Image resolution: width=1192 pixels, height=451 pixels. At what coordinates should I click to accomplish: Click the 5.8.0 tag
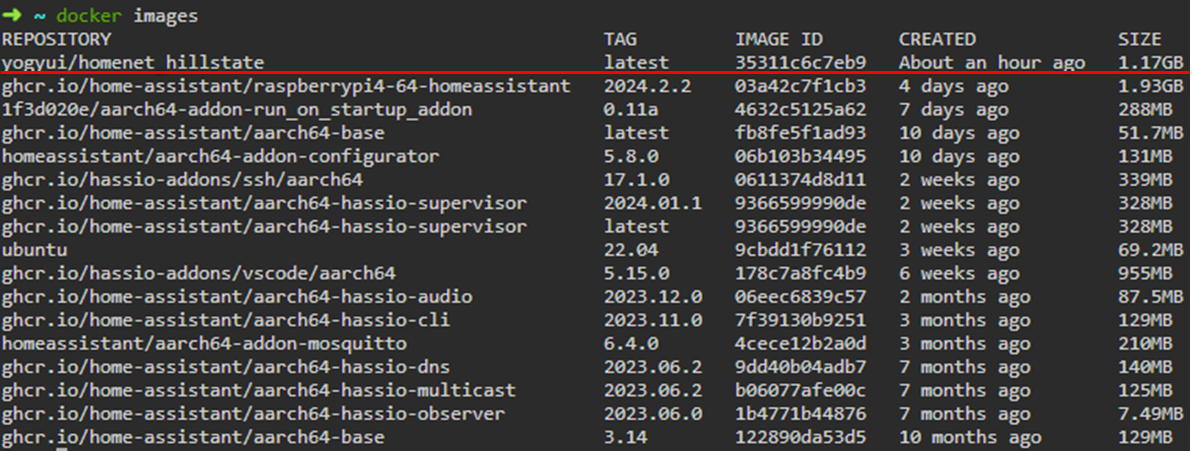coord(631,157)
